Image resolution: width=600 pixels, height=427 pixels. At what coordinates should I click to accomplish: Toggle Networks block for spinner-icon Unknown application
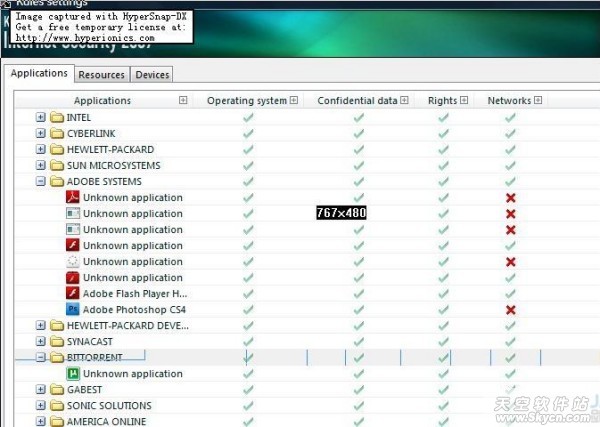point(510,262)
